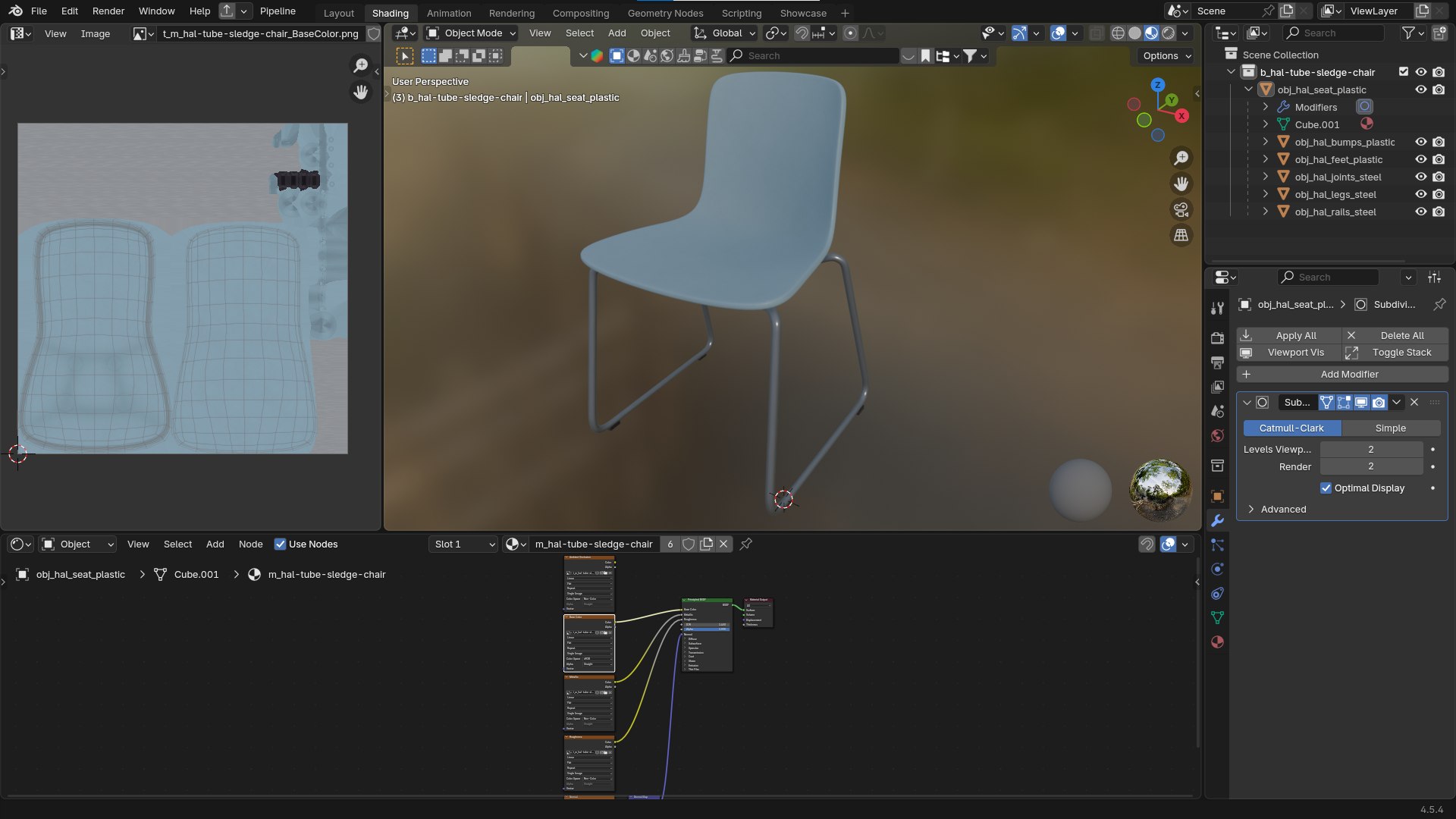Open the Slot 1 material slot dropdown
1456x819 pixels.
464,544
